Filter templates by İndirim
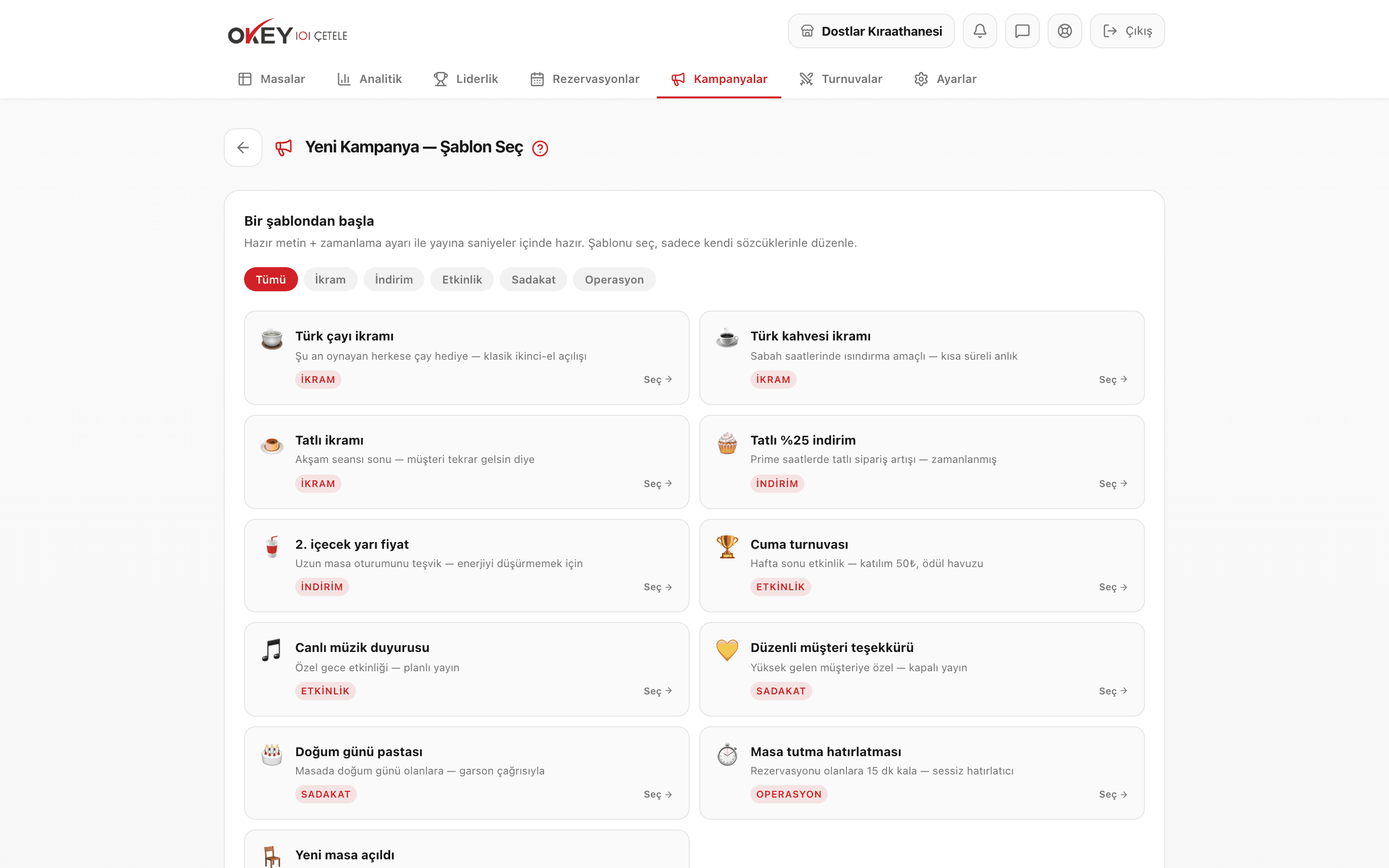1389x868 pixels. pos(394,280)
